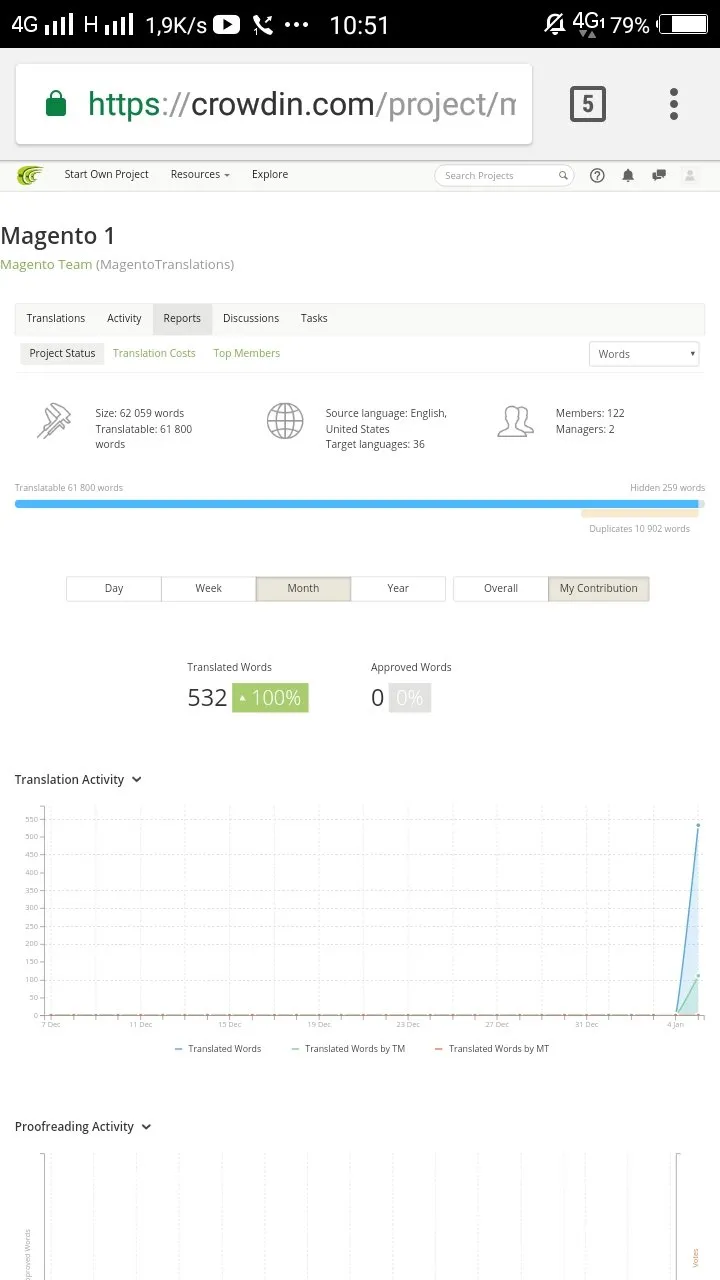Click the Magento 1 project title
Image resolution: width=720 pixels, height=1280 pixels.
click(58, 236)
